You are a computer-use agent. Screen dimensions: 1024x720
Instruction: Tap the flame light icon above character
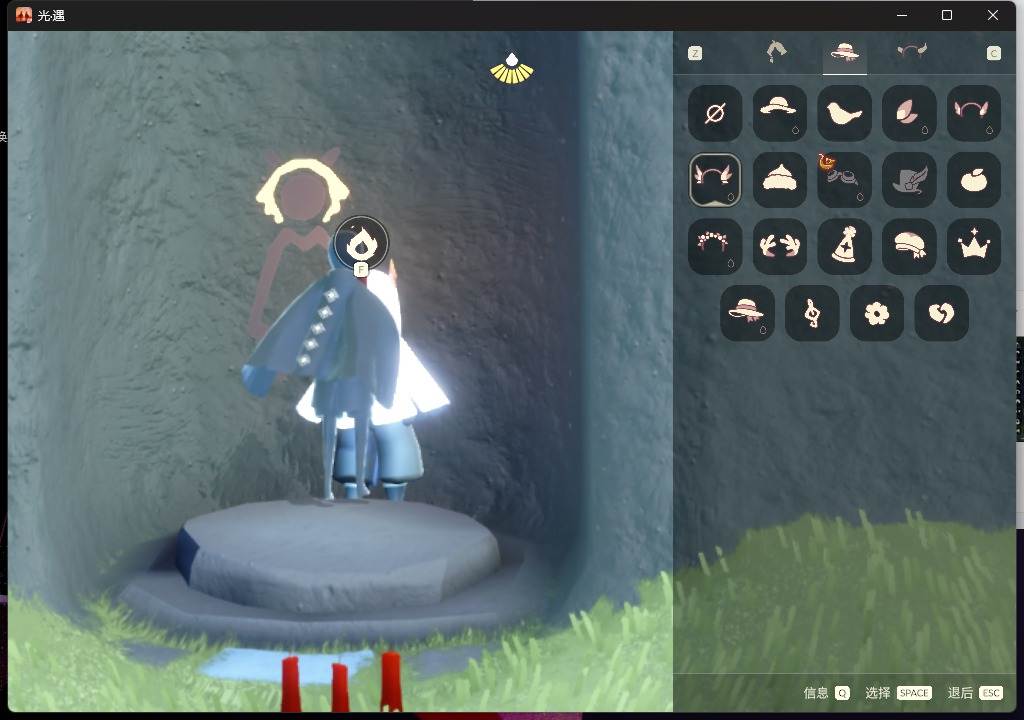point(360,243)
